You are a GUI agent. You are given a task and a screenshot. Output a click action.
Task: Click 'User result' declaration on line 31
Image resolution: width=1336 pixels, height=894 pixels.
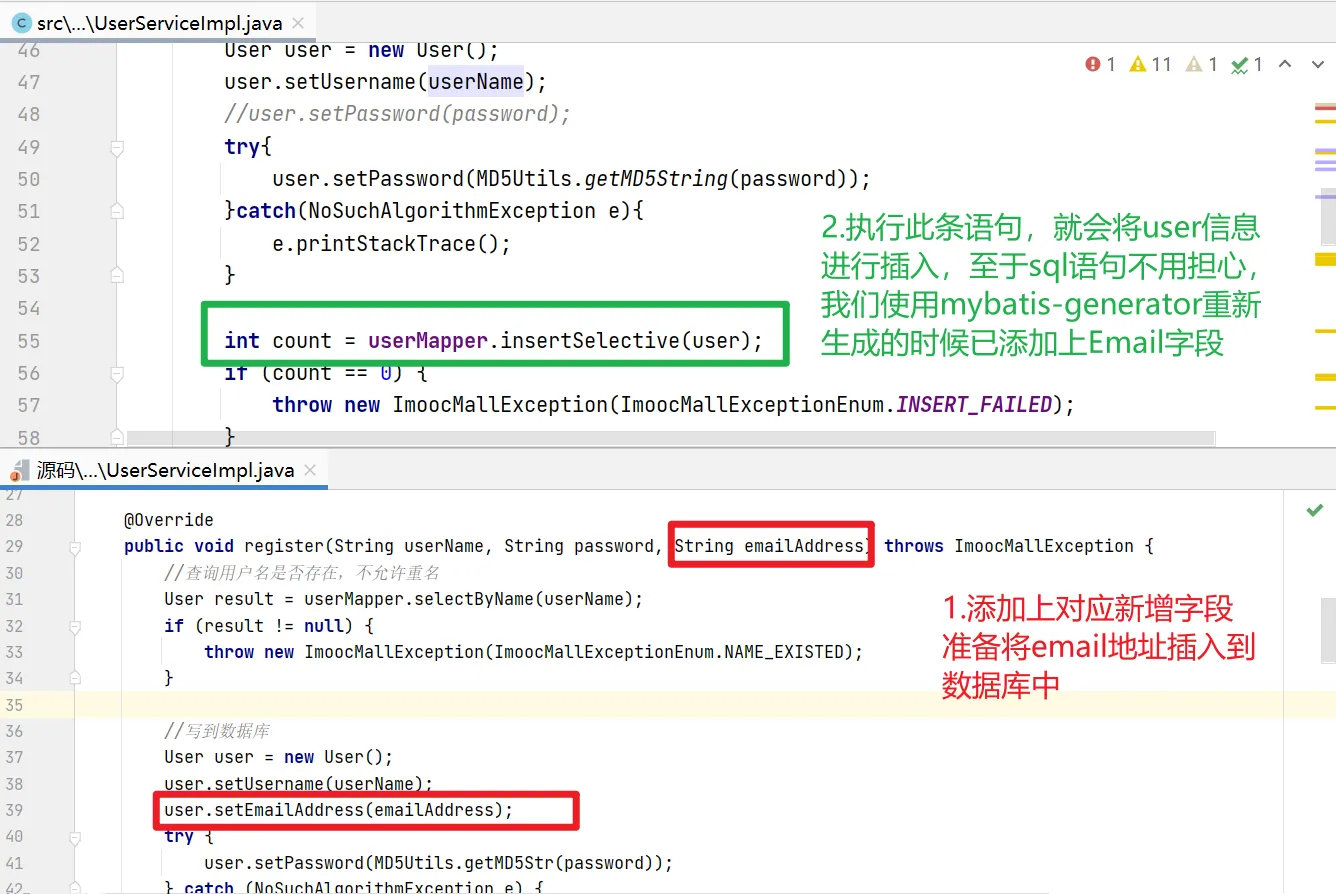219,599
